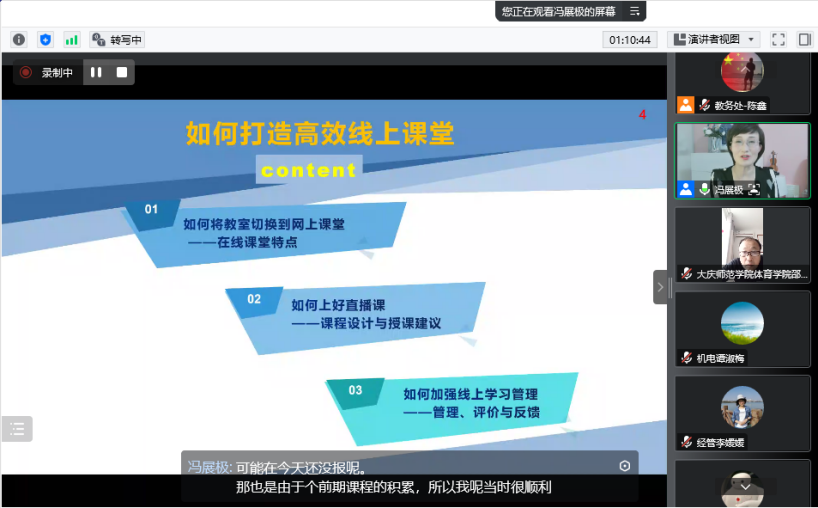Stop the recording
This screenshot has height=508, width=818.
[121, 72]
